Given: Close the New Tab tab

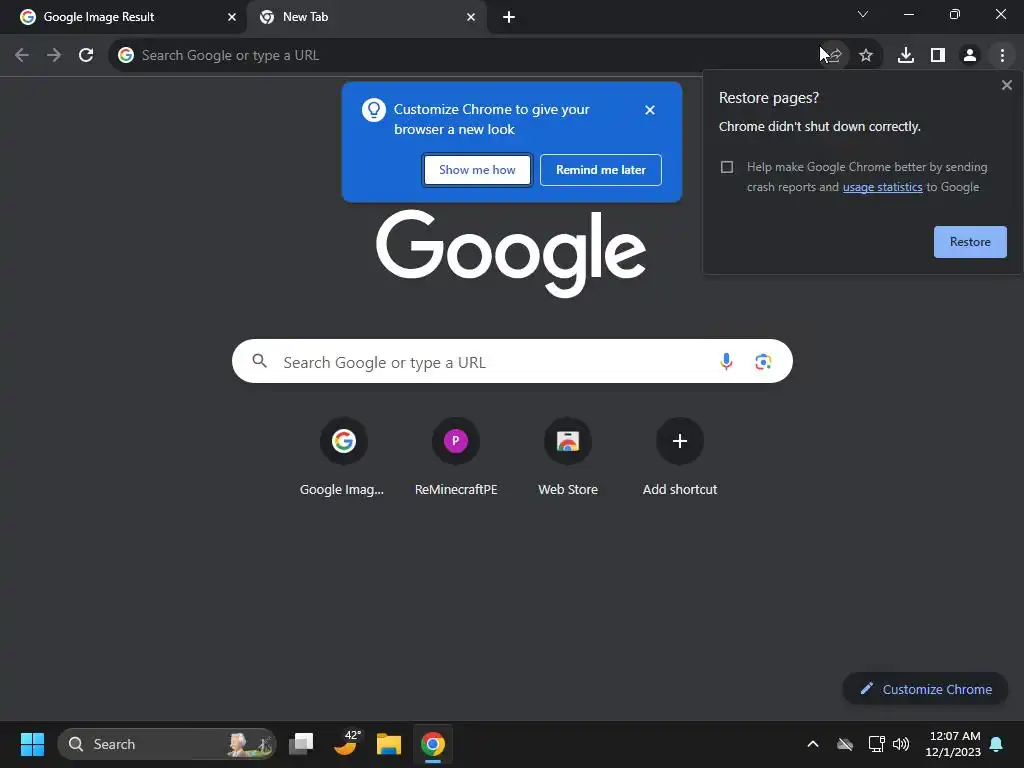Looking at the screenshot, I should [x=471, y=17].
